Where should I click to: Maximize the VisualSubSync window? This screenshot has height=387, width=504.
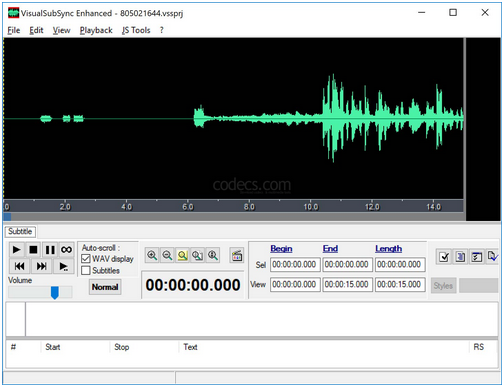point(453,13)
